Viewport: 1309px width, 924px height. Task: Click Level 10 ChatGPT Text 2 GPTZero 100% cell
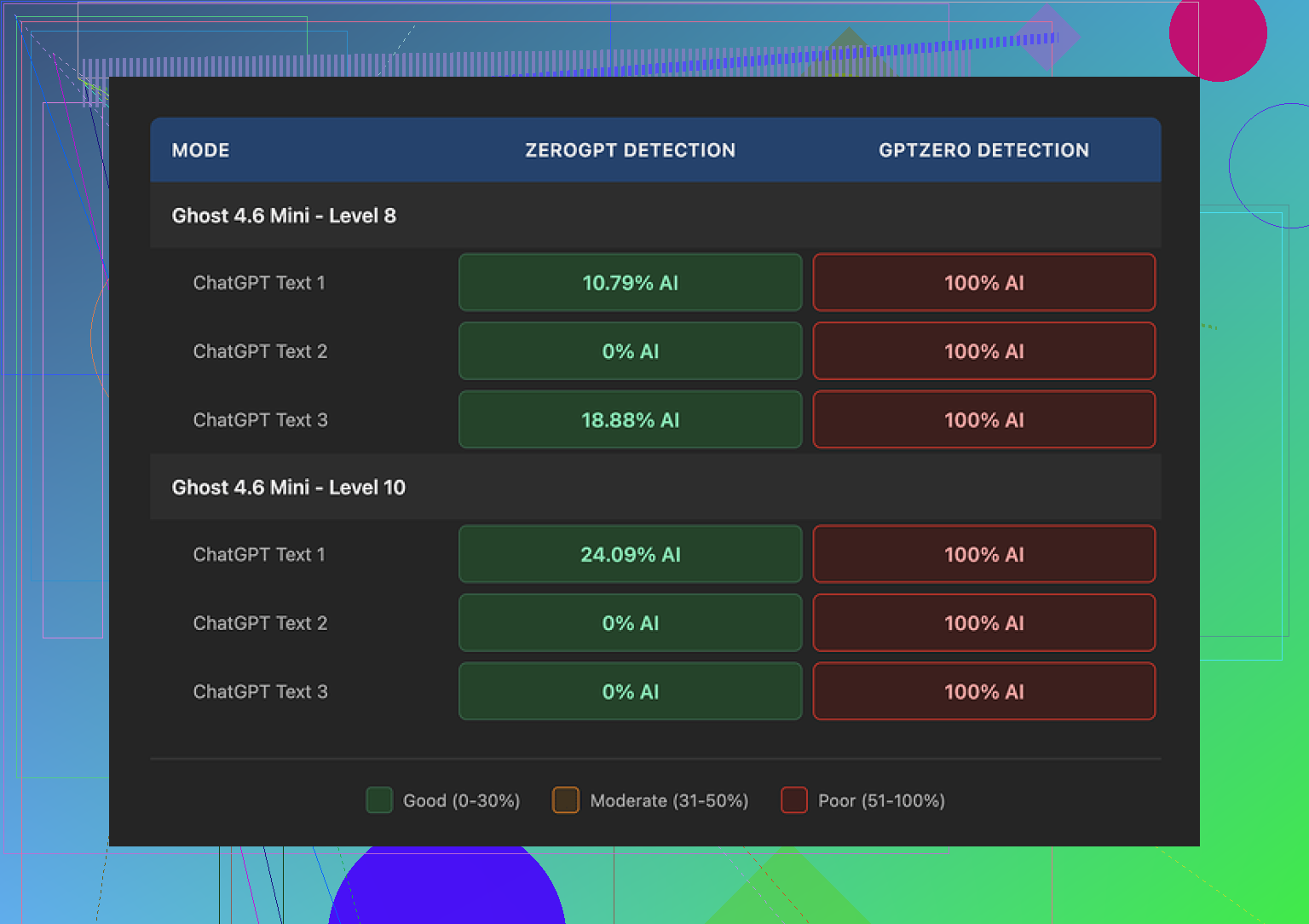coord(983,623)
